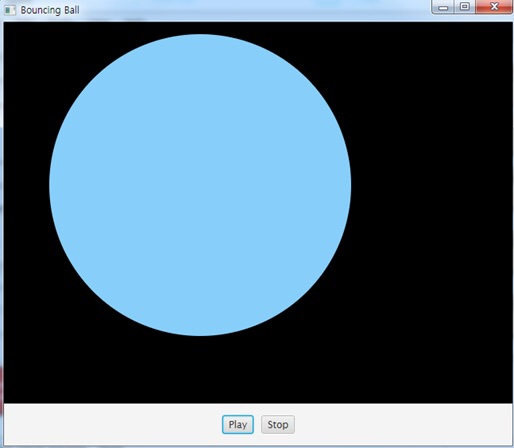
Task: Click the Bouncing Ball window icon
Action: click(10, 10)
